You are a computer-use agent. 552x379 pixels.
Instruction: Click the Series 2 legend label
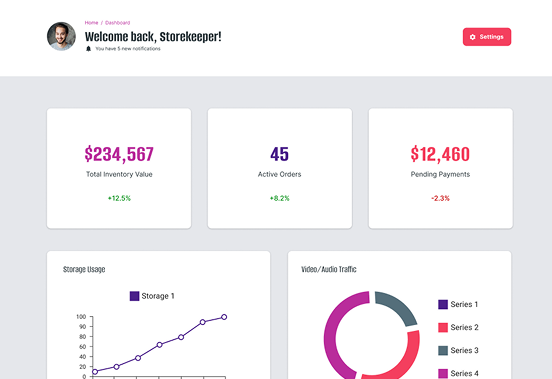[x=464, y=327]
